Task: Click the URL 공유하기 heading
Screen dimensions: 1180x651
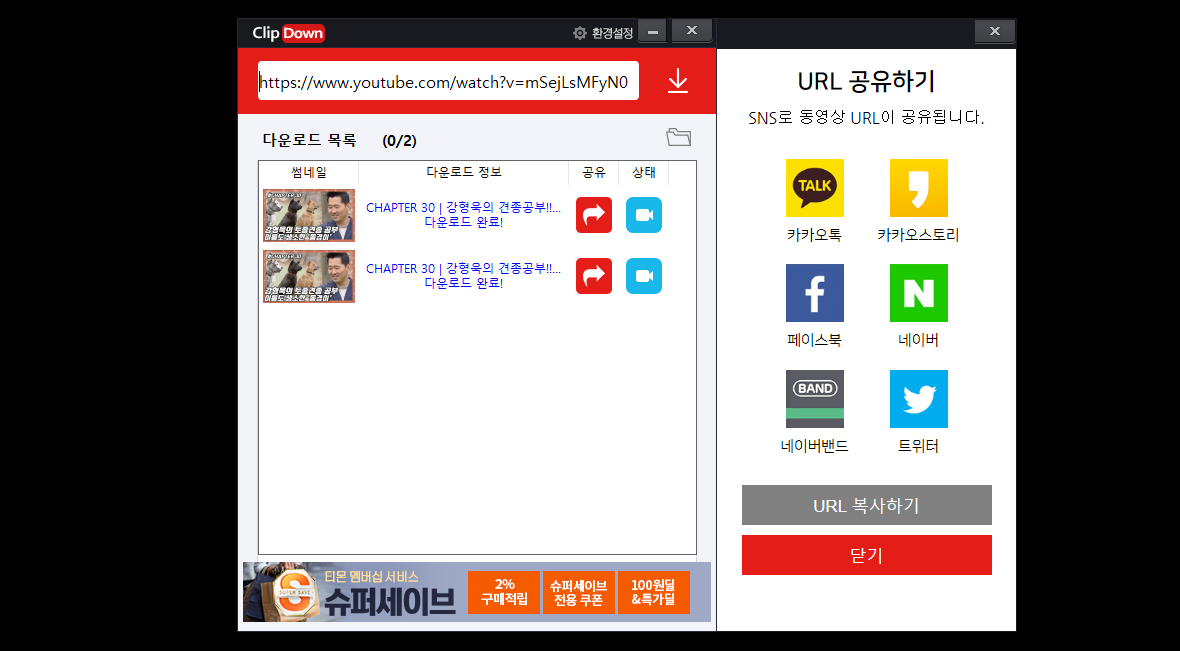Action: coord(866,81)
